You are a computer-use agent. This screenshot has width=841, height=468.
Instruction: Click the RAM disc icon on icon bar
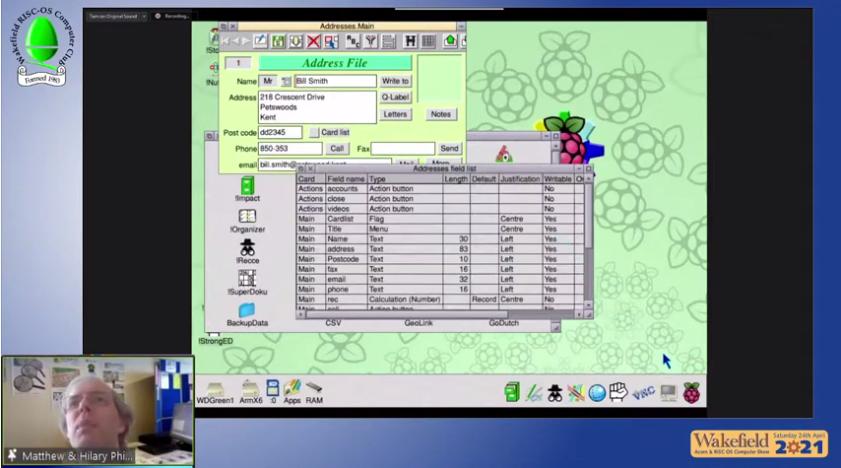pos(314,392)
